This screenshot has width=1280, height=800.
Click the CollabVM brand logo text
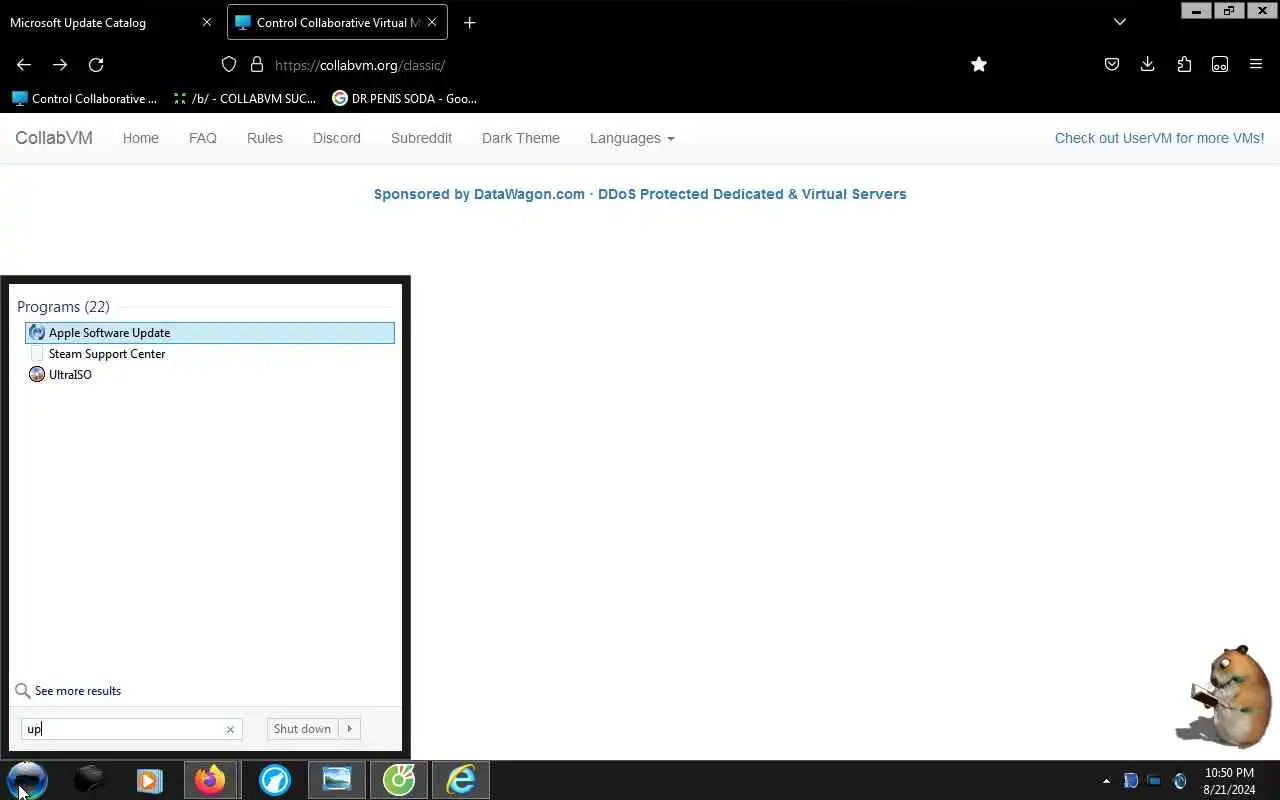(54, 138)
